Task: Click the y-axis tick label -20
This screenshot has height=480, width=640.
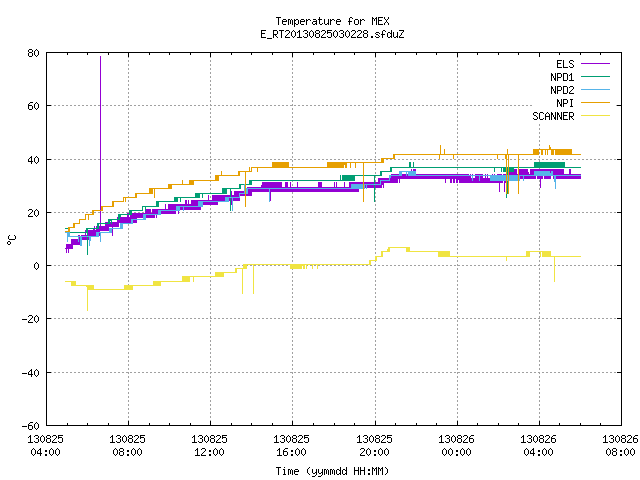Action: (31, 319)
